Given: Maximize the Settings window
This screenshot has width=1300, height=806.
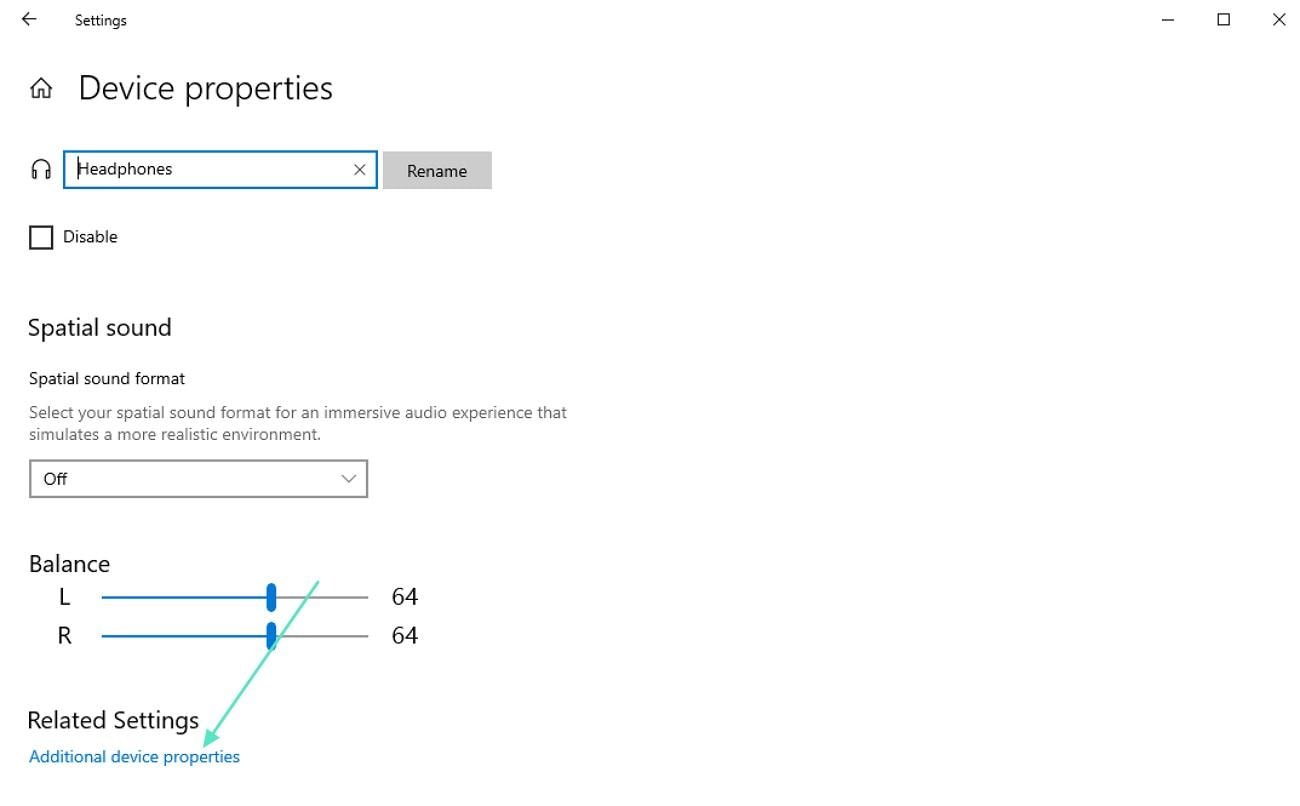Looking at the screenshot, I should (x=1223, y=19).
